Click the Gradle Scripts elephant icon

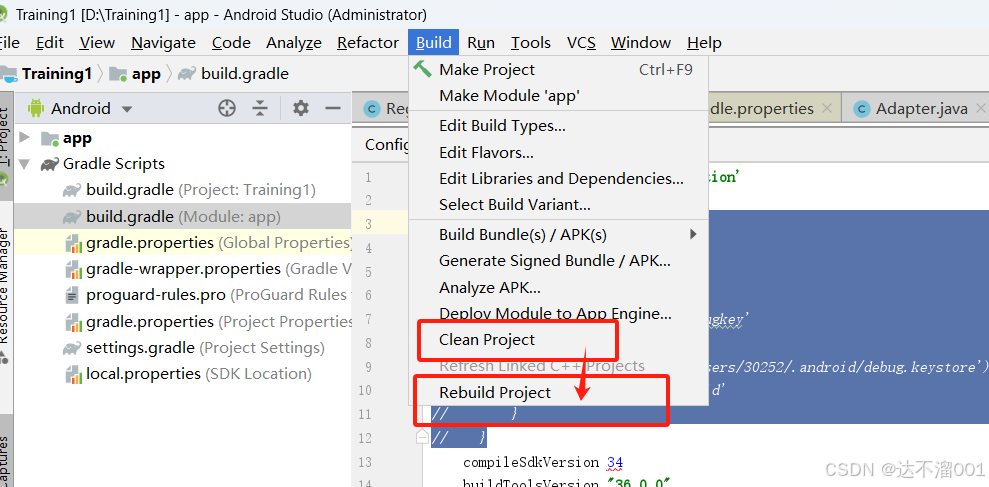coord(49,164)
